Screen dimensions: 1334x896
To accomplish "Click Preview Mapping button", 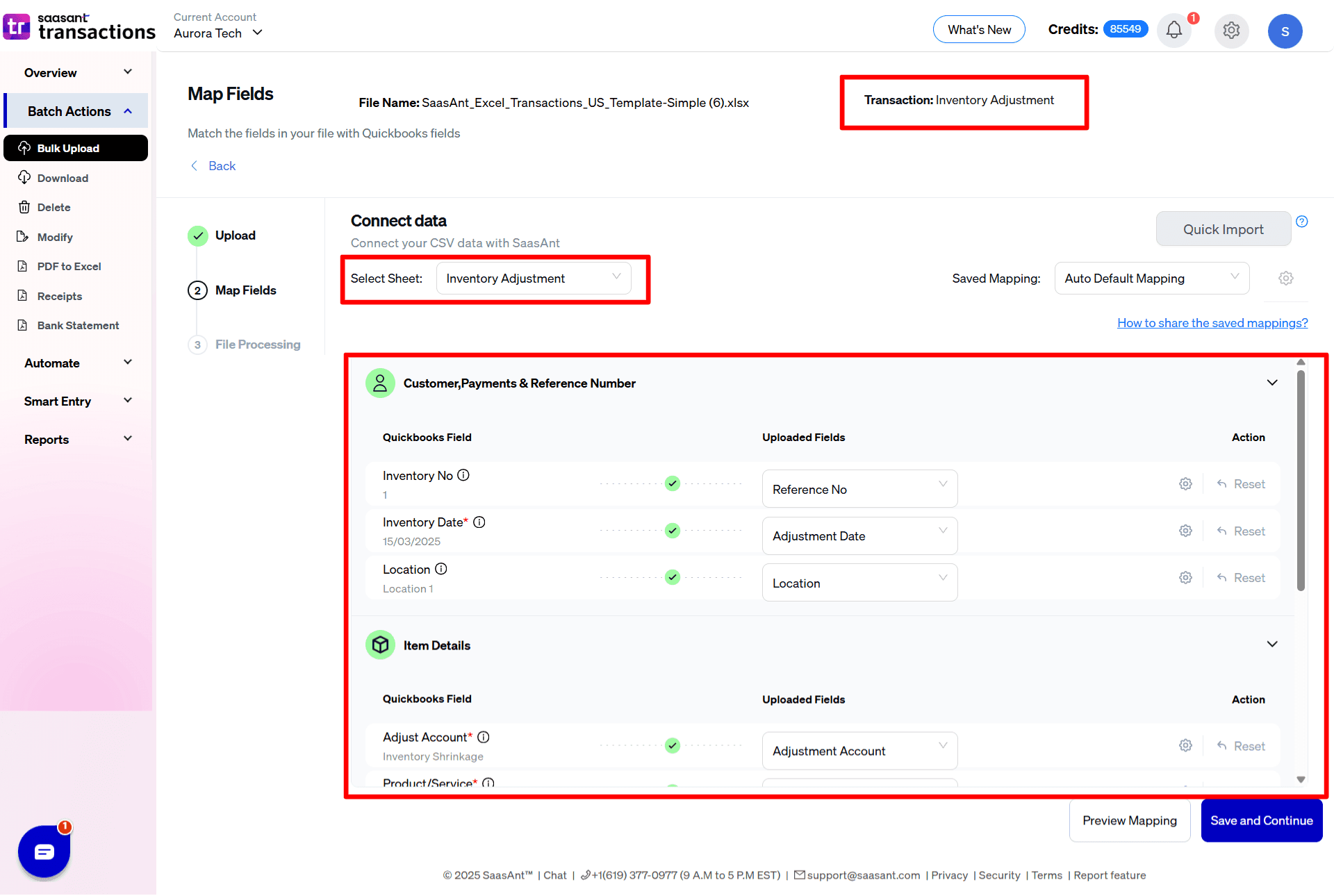I will tap(1130, 820).
